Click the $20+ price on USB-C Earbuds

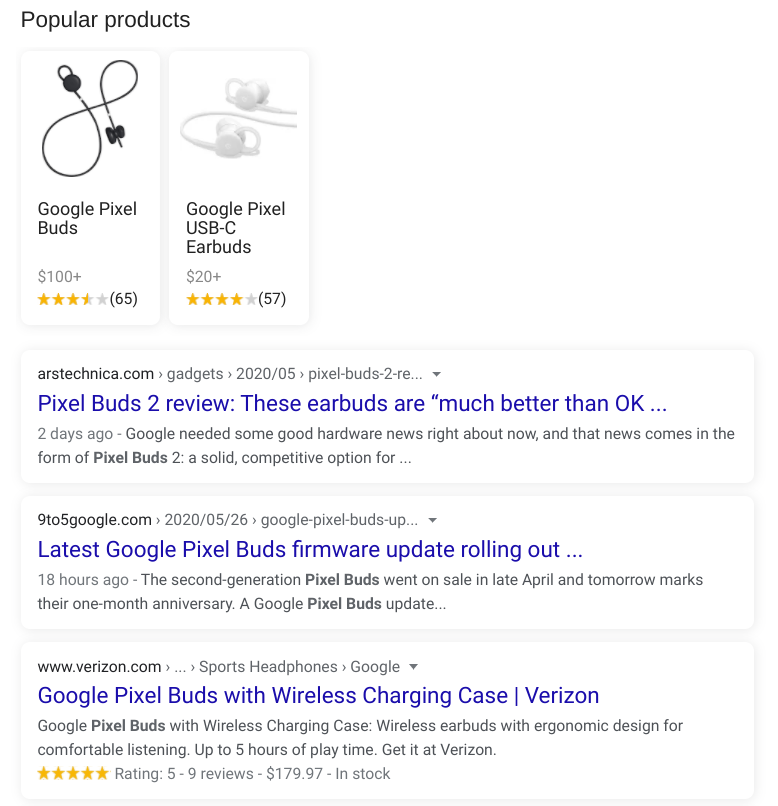point(203,277)
